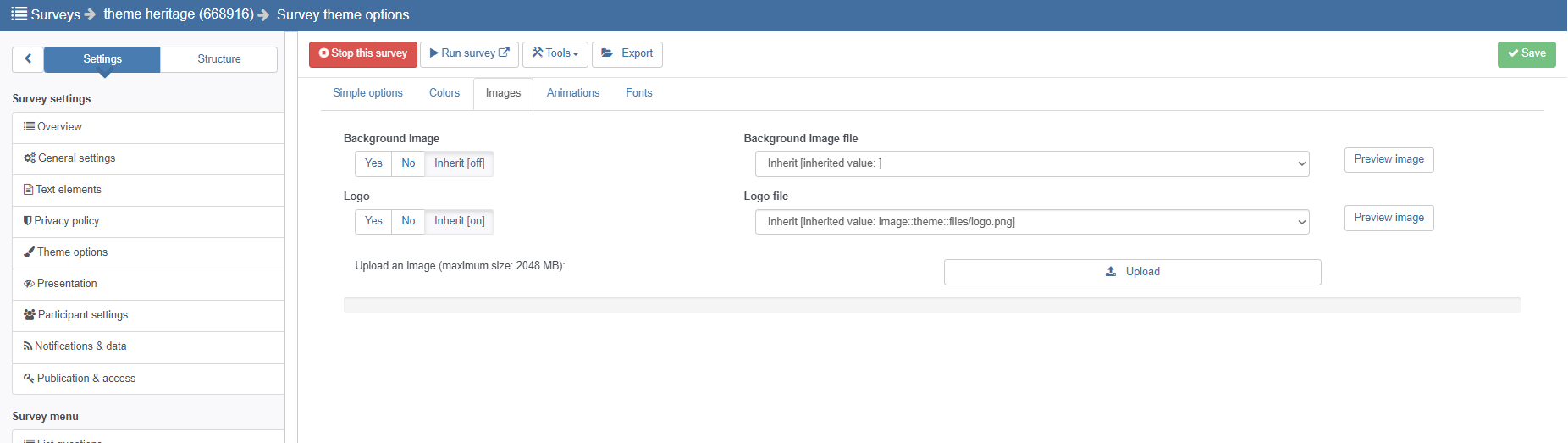Click the Participant settings people icon
The height and width of the screenshot is (443, 1568).
click(x=30, y=315)
